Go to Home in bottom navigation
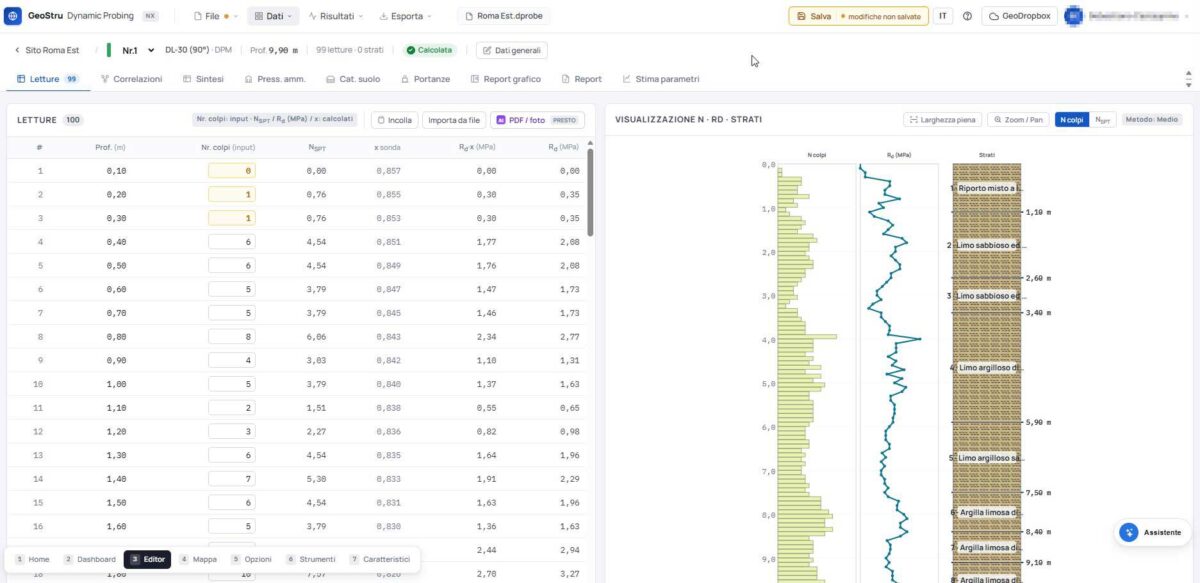This screenshot has height=583, width=1200. pyautogui.click(x=32, y=559)
